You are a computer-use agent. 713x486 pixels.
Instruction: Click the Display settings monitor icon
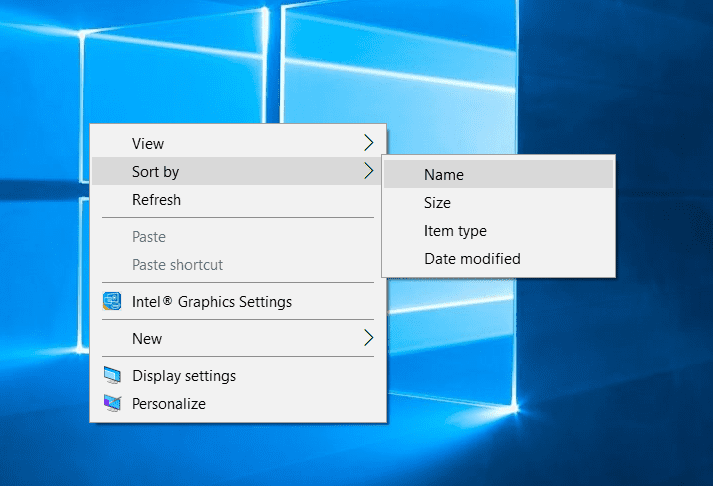click(x=112, y=376)
